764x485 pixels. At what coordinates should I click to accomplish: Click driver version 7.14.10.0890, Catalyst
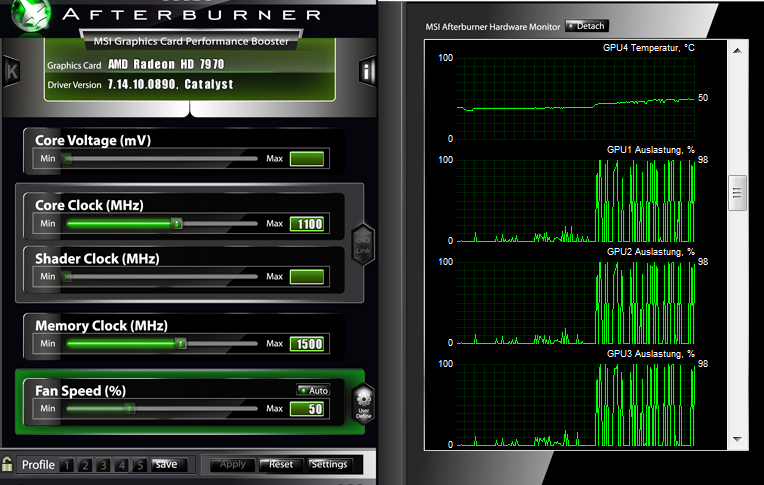[x=170, y=84]
